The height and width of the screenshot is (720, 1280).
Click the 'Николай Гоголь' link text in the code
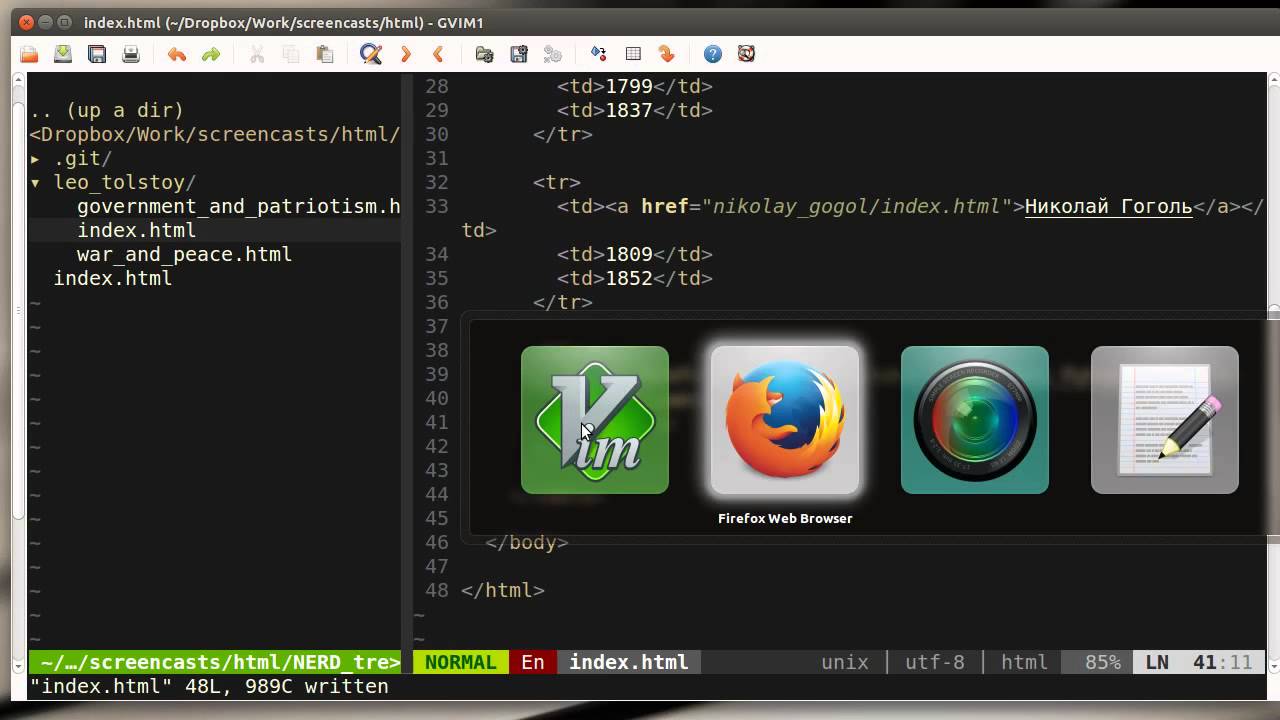click(x=1109, y=207)
